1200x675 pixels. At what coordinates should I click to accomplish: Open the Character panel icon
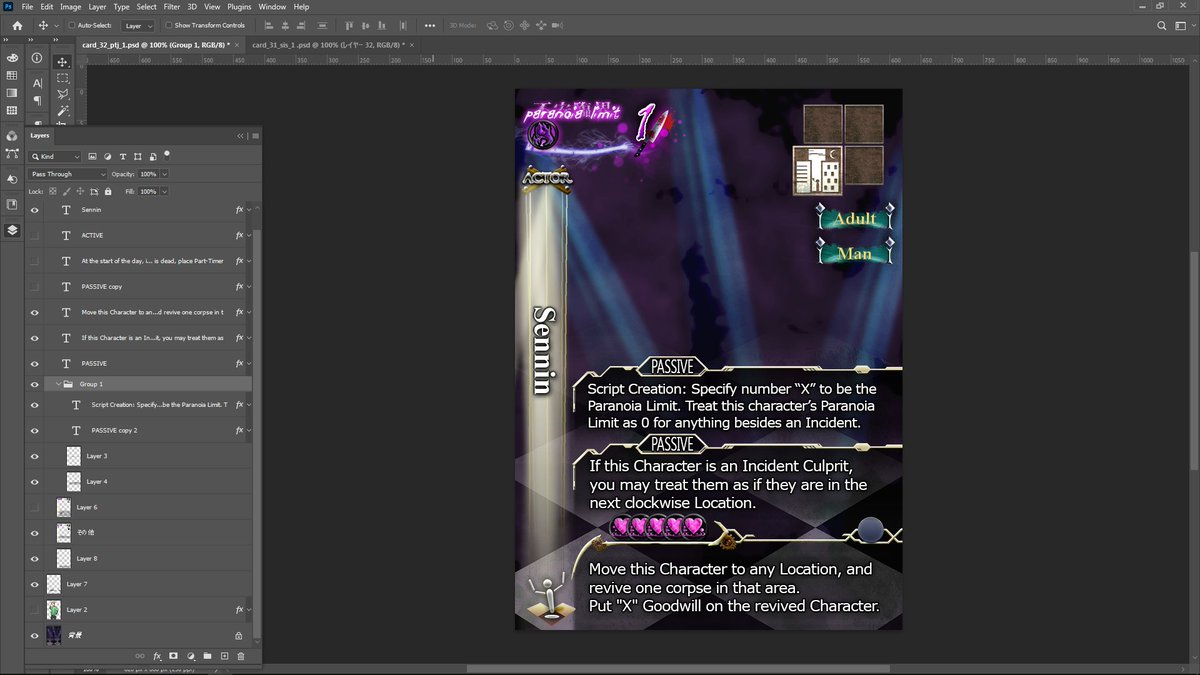click(37, 83)
